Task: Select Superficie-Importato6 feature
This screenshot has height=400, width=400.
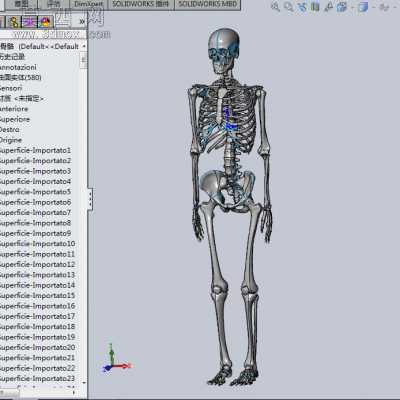Action: pyautogui.click(x=35, y=202)
